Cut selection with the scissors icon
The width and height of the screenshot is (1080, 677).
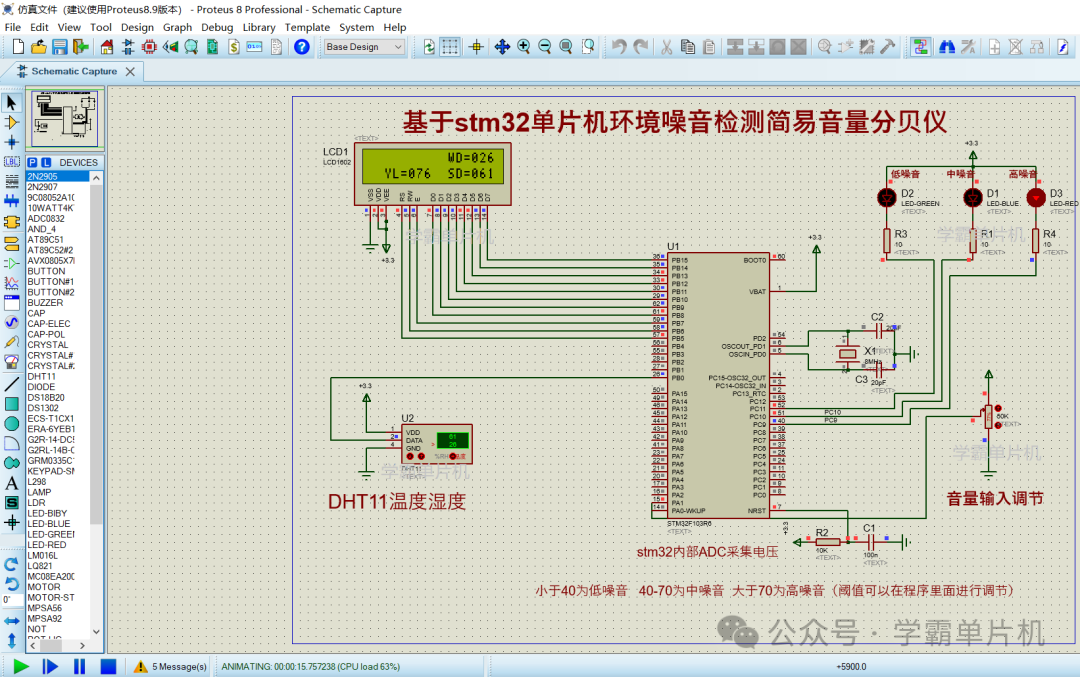click(667, 47)
